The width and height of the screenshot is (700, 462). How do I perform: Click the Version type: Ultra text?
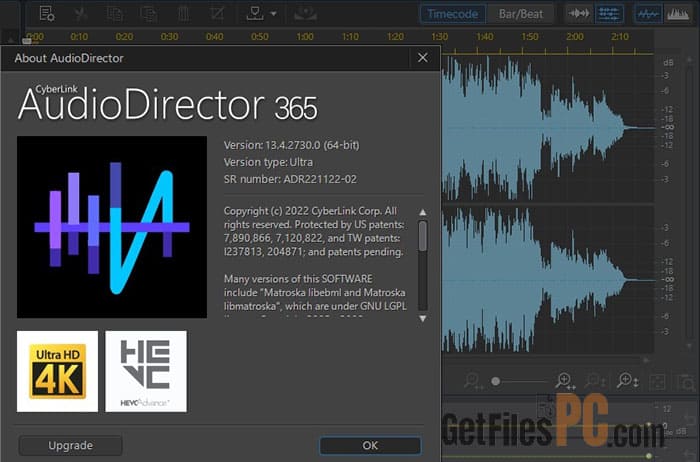[x=268, y=162]
